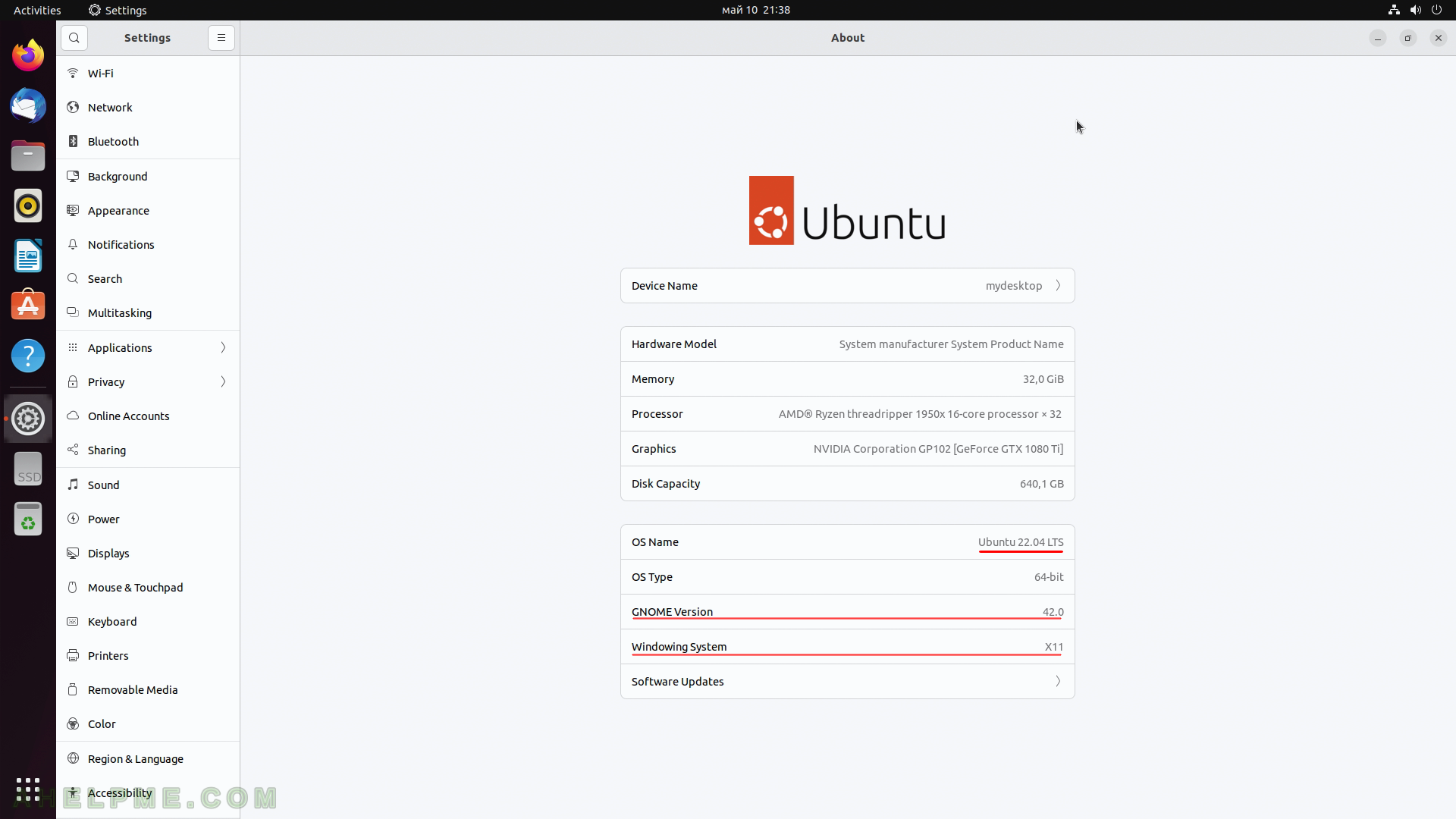1456x819 pixels.
Task: Open Removable Media settings
Action: point(148,689)
